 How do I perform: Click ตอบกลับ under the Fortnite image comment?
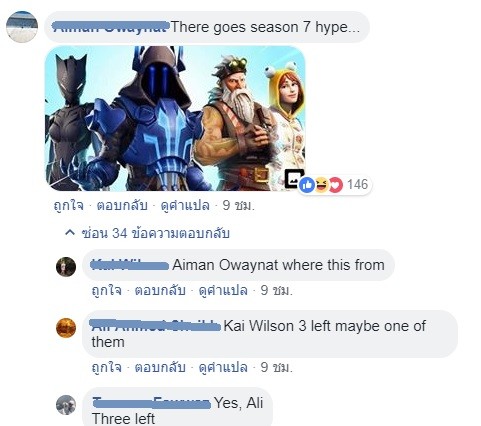pyautogui.click(x=122, y=205)
